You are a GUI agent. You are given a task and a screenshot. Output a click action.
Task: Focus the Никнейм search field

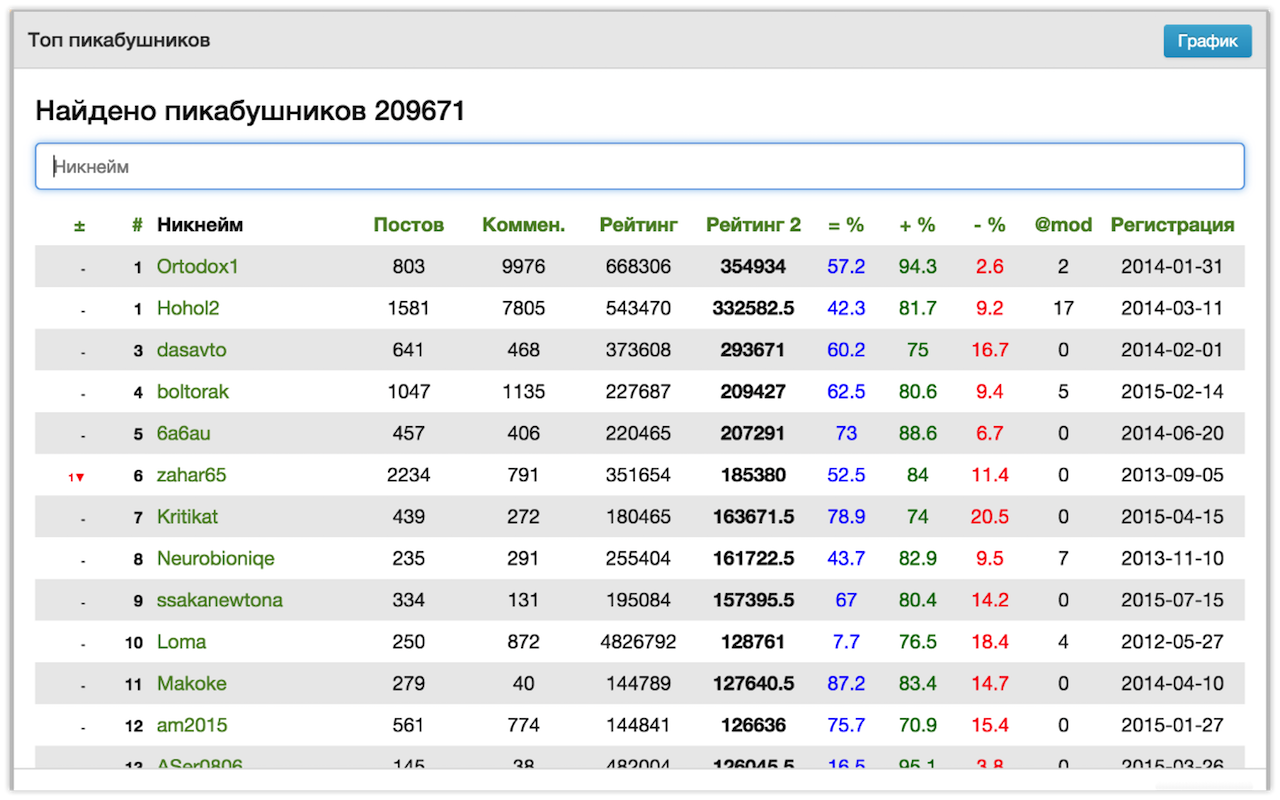tap(640, 166)
